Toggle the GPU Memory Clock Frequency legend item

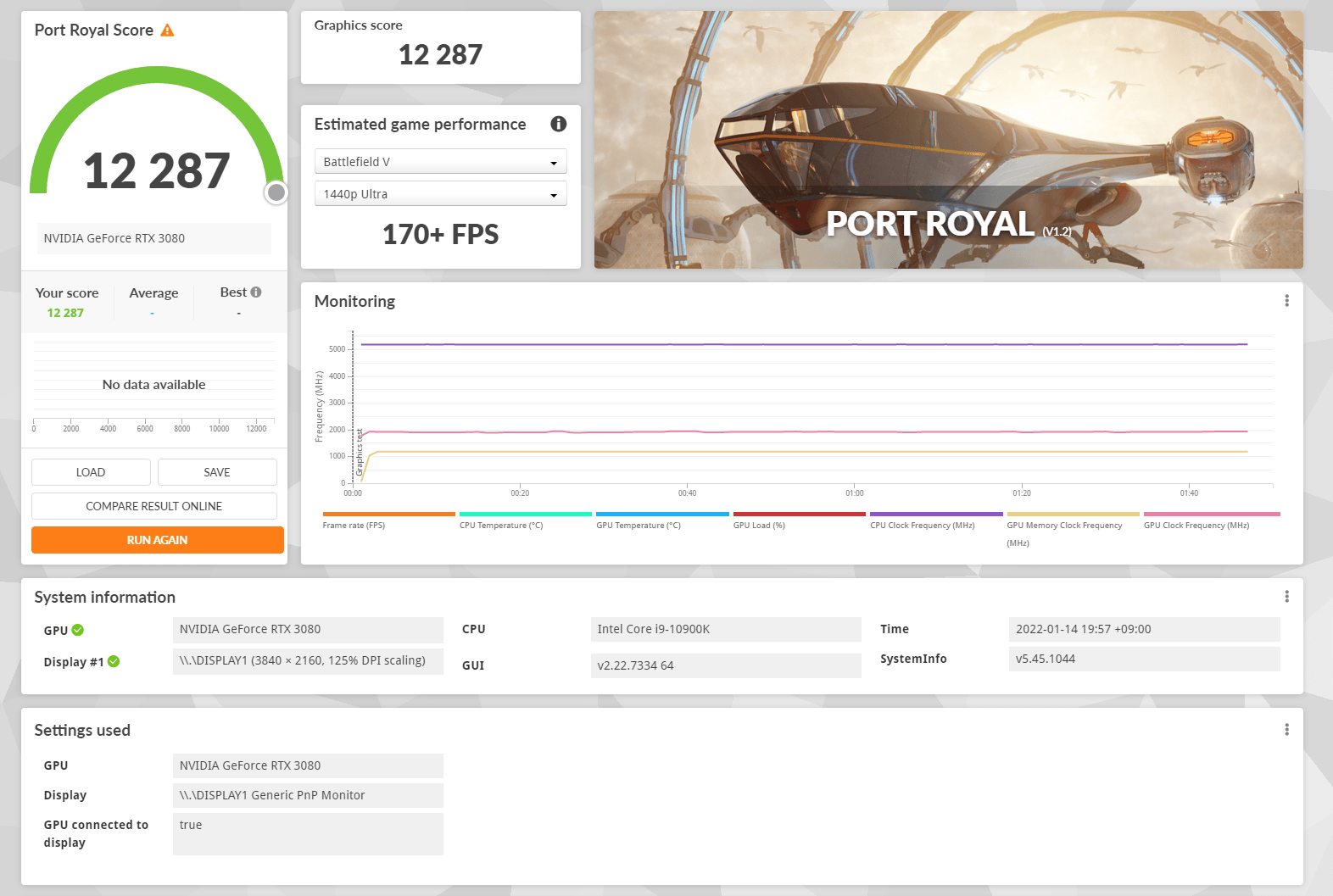pos(1073,530)
